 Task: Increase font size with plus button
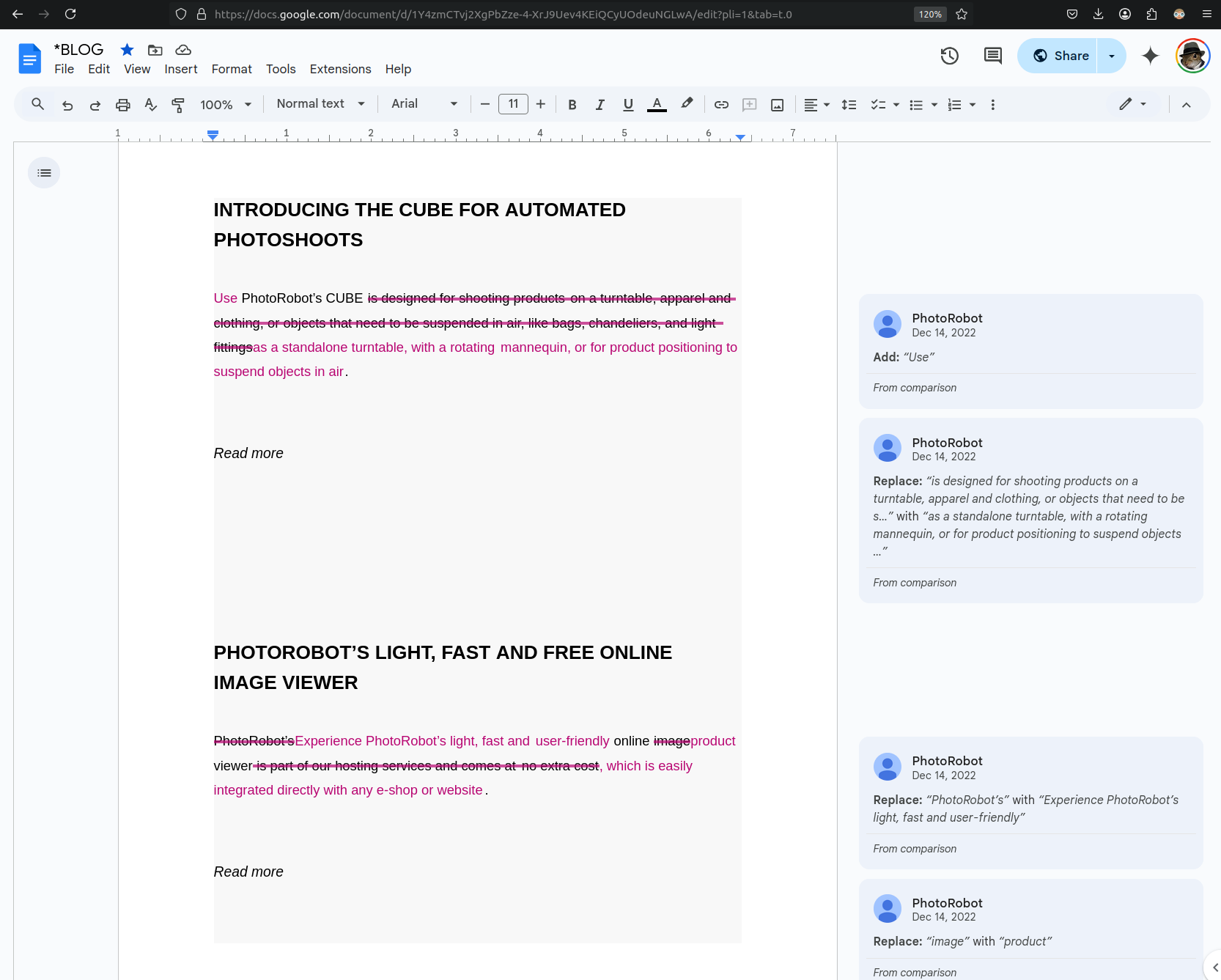[541, 104]
